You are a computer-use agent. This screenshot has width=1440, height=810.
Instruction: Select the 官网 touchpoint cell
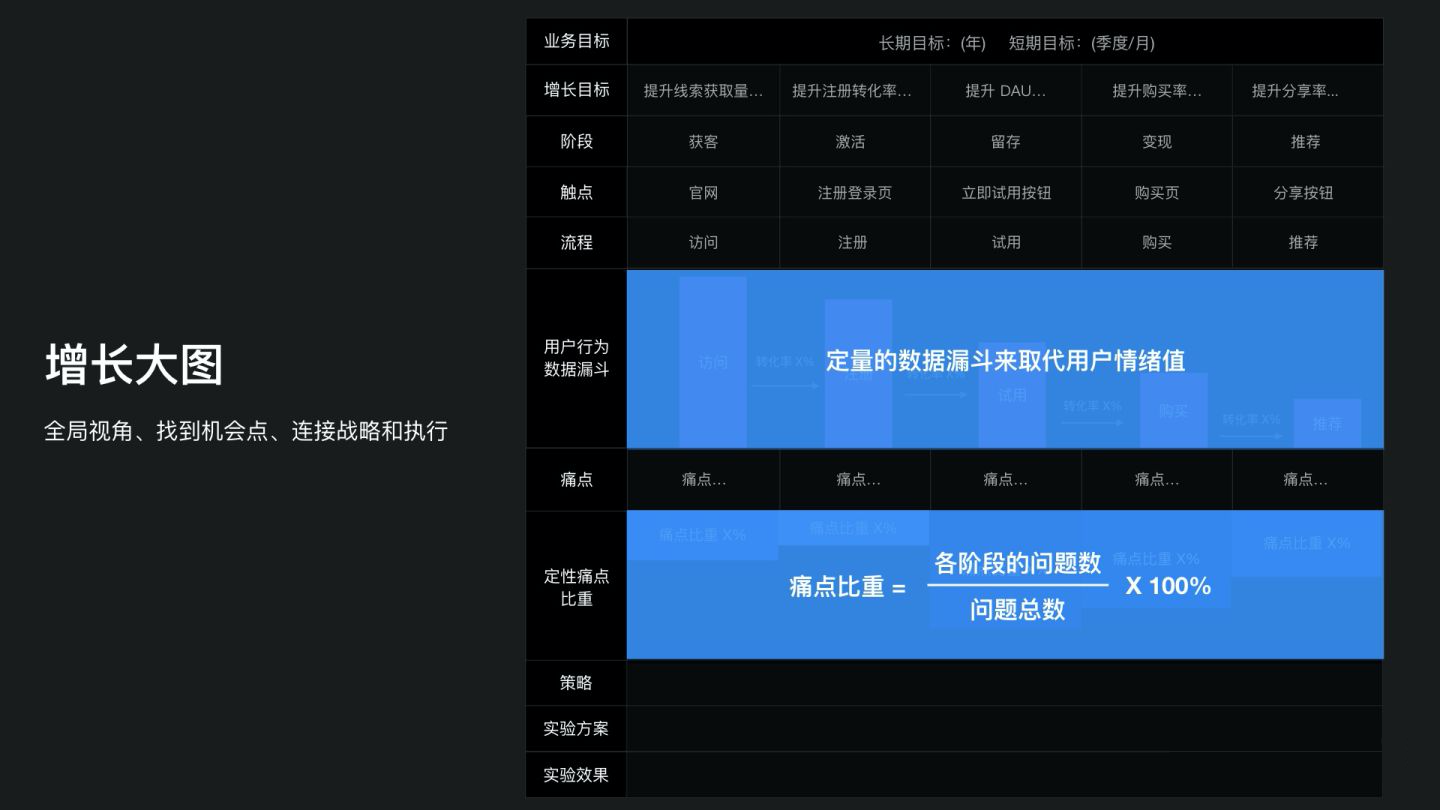[702, 192]
